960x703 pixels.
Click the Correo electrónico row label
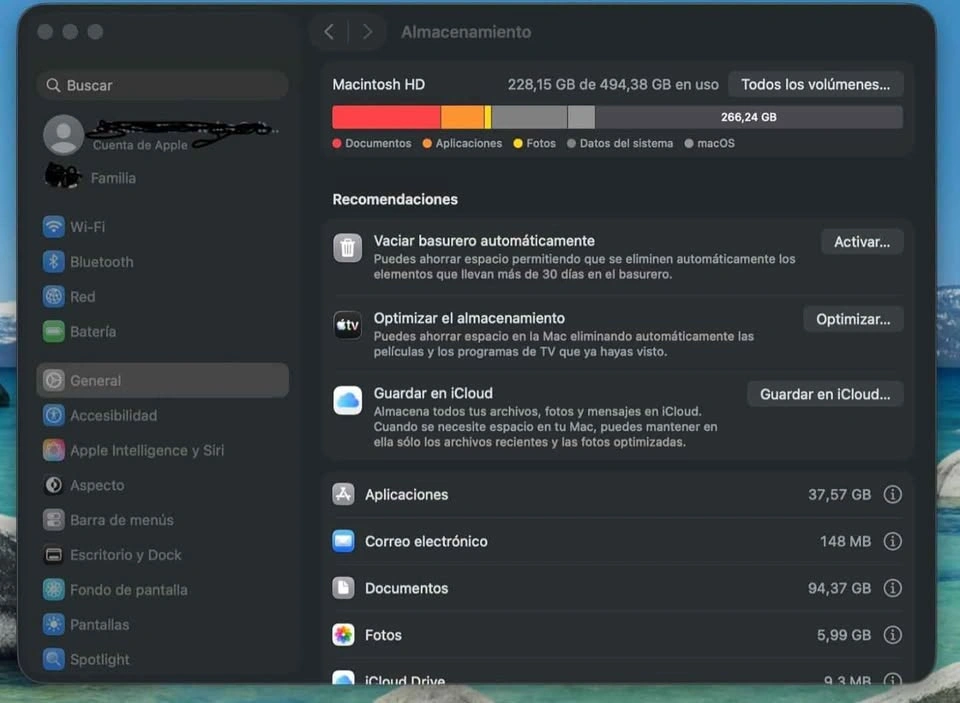(426, 541)
